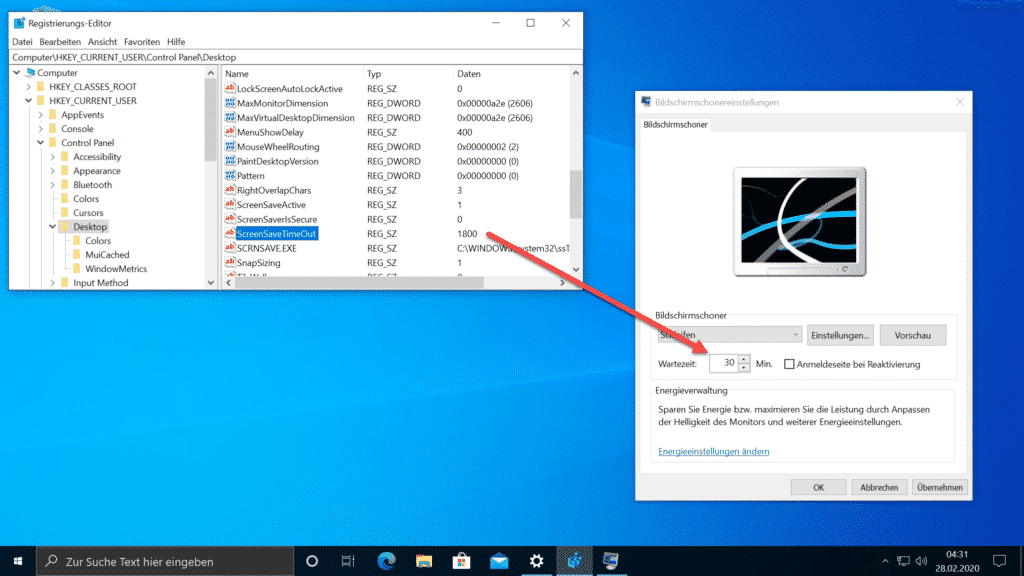The height and width of the screenshot is (576, 1024).
Task: Expand the Appearance key
Action: pos(53,170)
